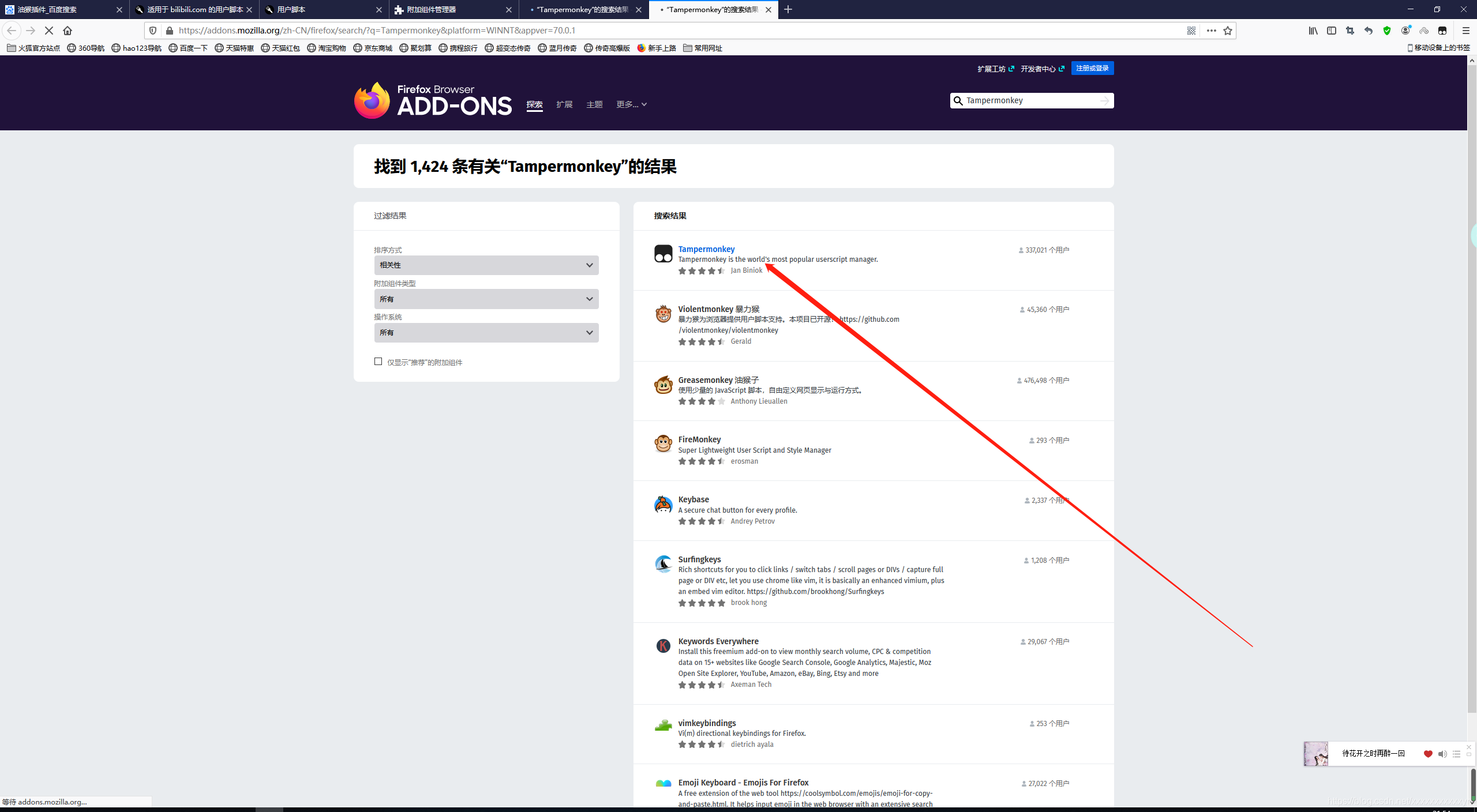
Task: Open the sort-by 相关性 dropdown
Action: tap(486, 265)
